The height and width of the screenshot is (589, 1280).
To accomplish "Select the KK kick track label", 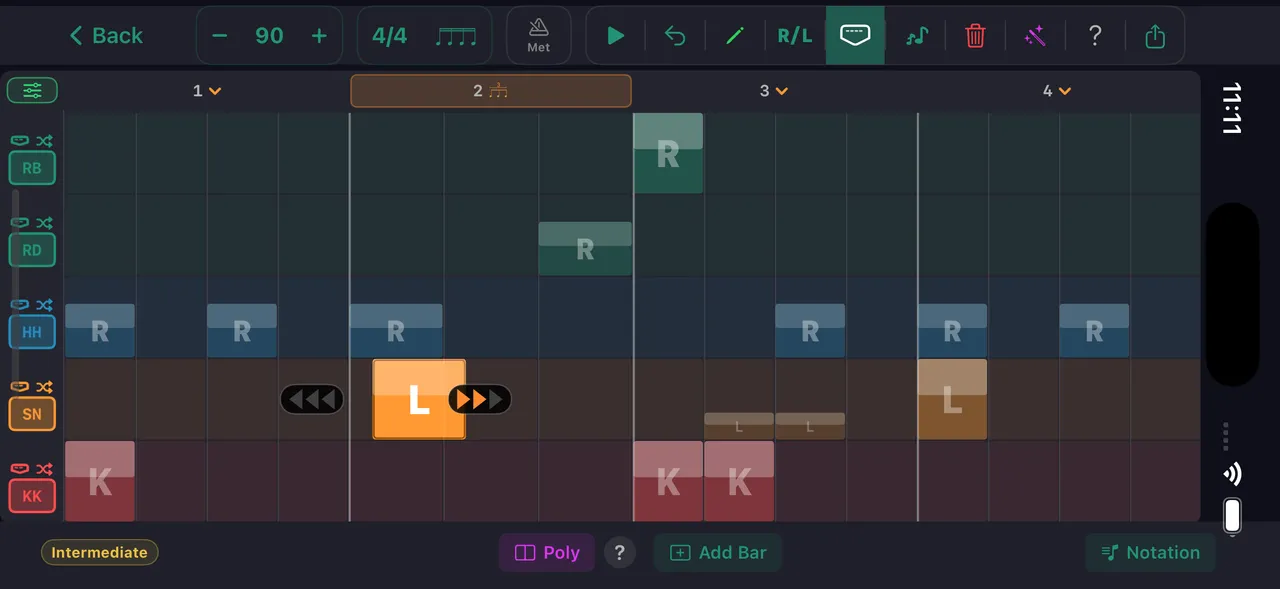I will tap(32, 496).
